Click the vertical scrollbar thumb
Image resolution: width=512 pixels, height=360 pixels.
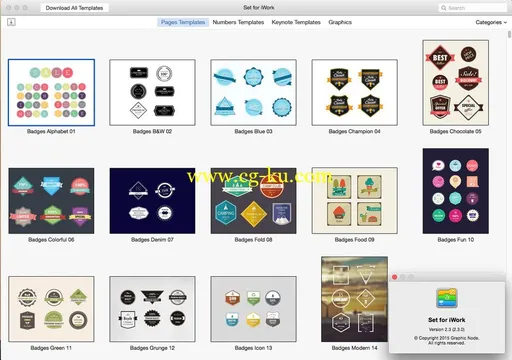click(x=509, y=35)
